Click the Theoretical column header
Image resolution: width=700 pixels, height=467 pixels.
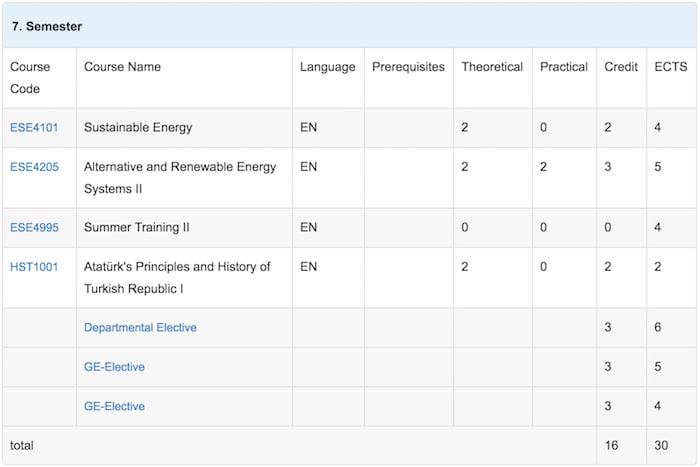[x=492, y=67]
